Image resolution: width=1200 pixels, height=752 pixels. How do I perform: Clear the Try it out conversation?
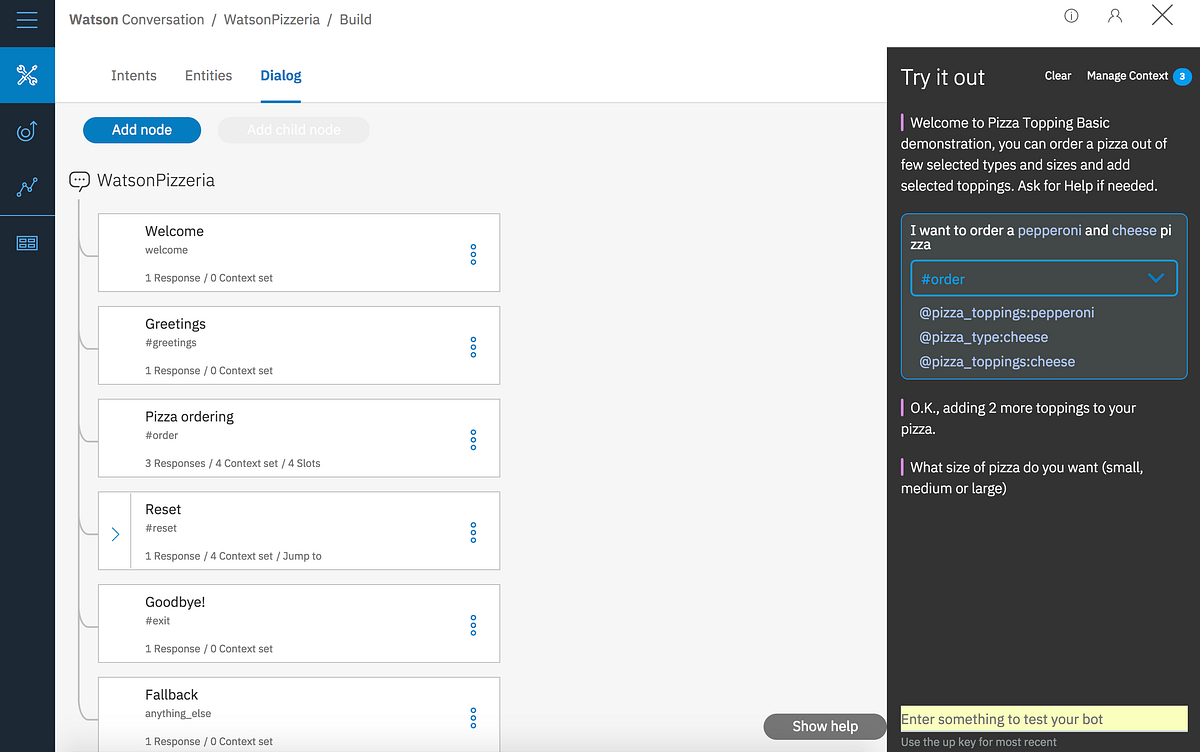coord(1057,75)
